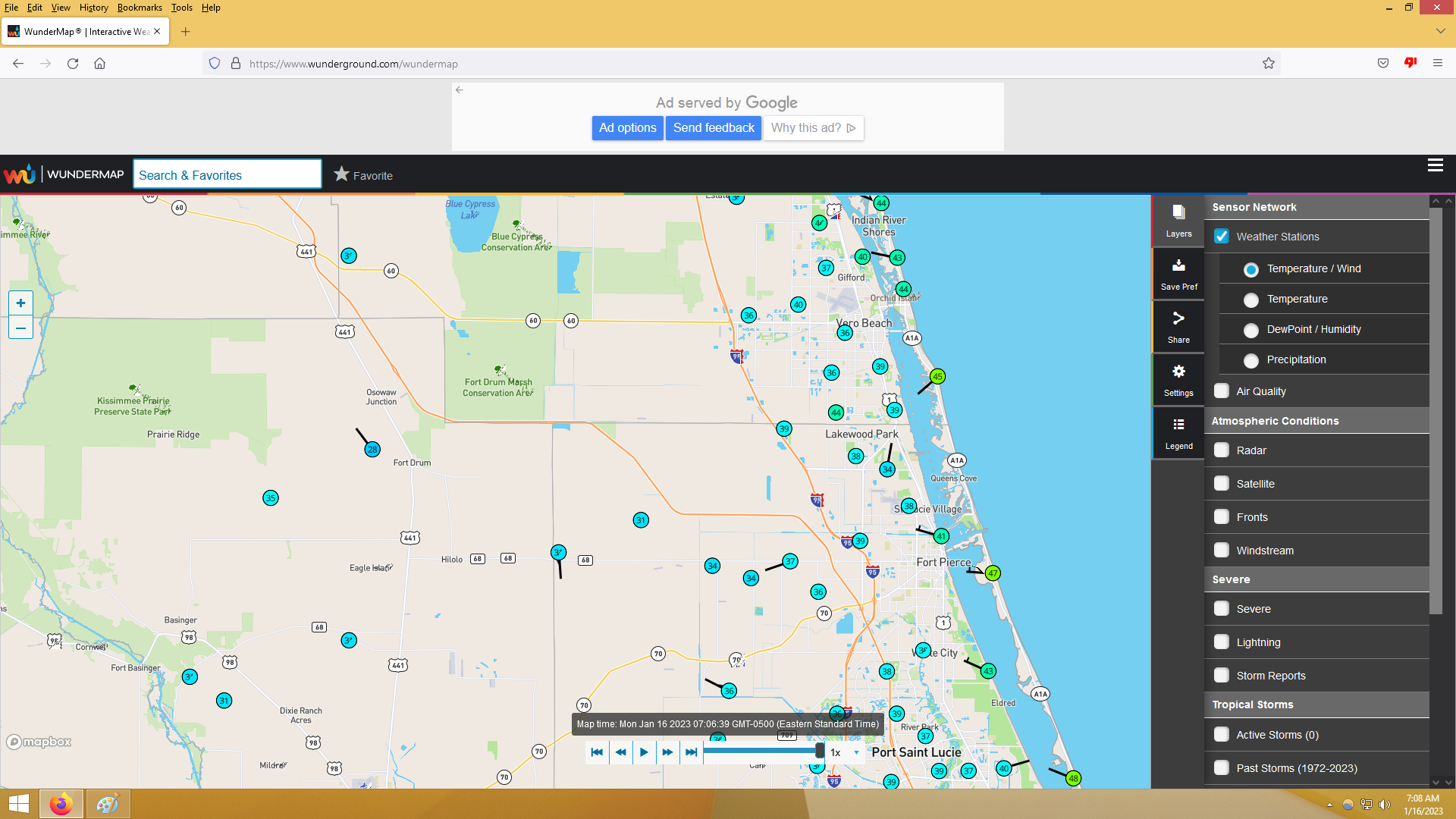Open the History menu
1456x819 pixels.
point(93,8)
